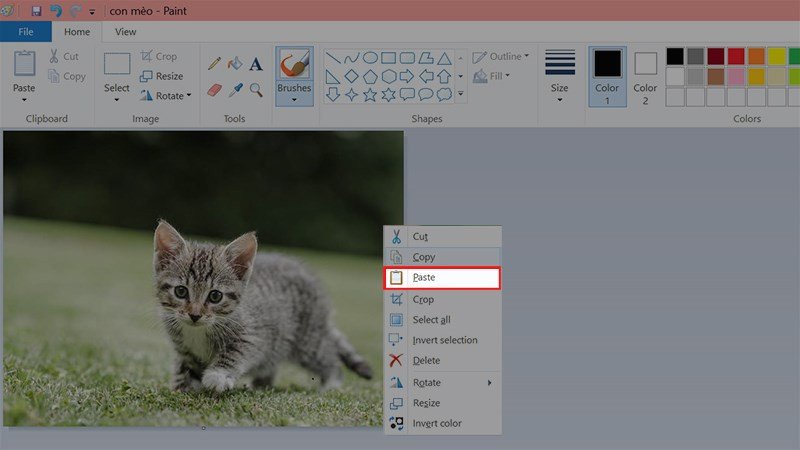Pick the red color swatch

tap(737, 56)
